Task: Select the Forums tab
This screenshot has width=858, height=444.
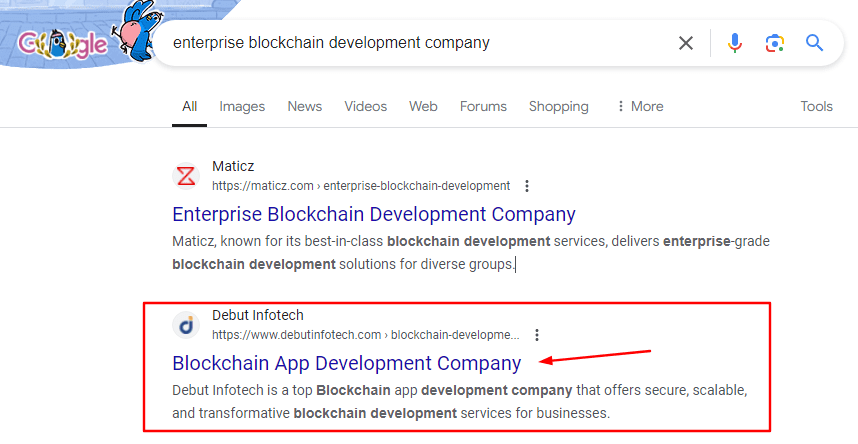Action: 483,106
